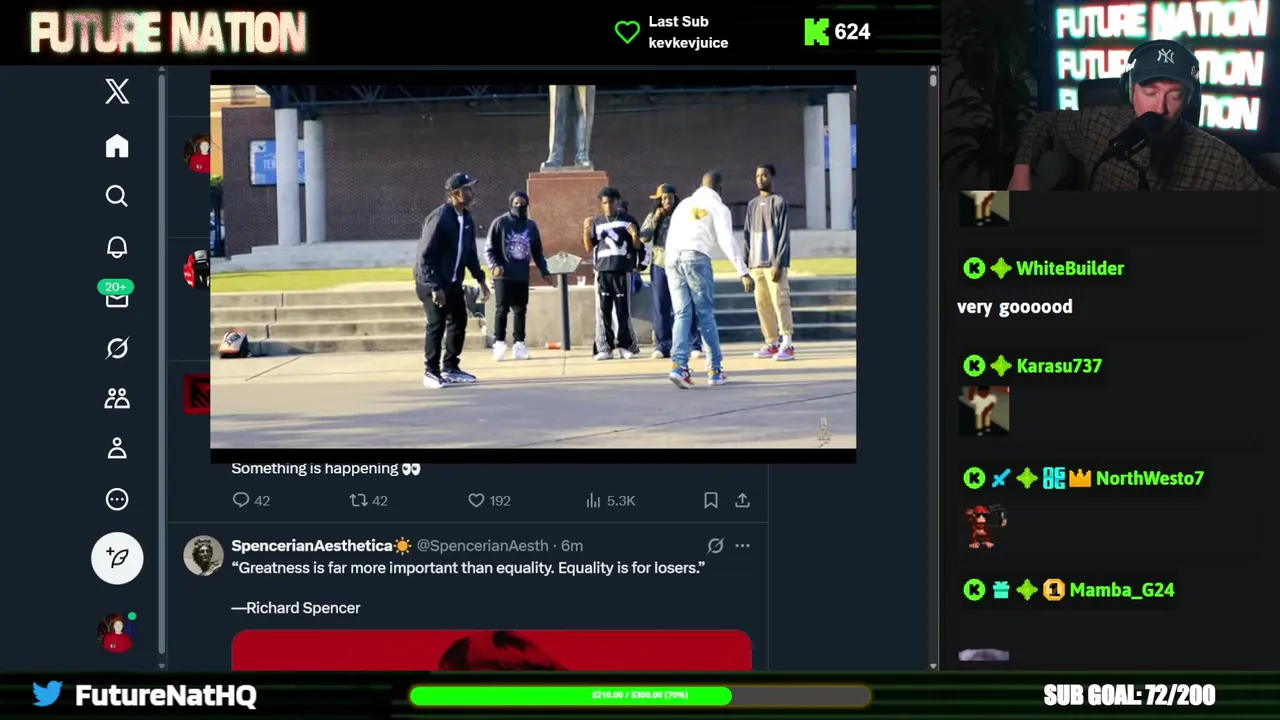Click Karasu737 username in chat
Viewport: 1280px width, 720px height.
pos(1059,366)
